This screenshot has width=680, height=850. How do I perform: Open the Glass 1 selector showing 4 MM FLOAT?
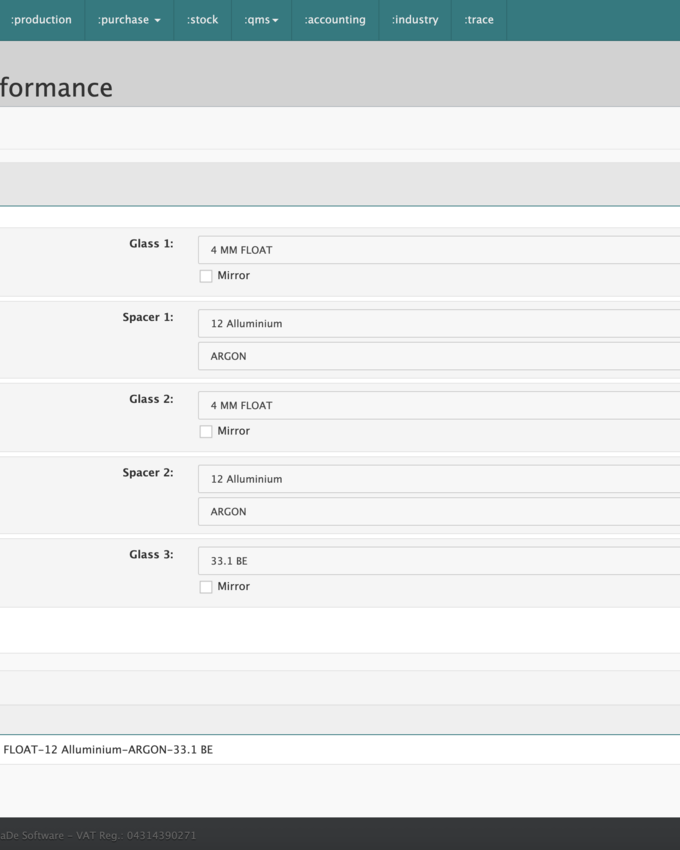tap(438, 250)
